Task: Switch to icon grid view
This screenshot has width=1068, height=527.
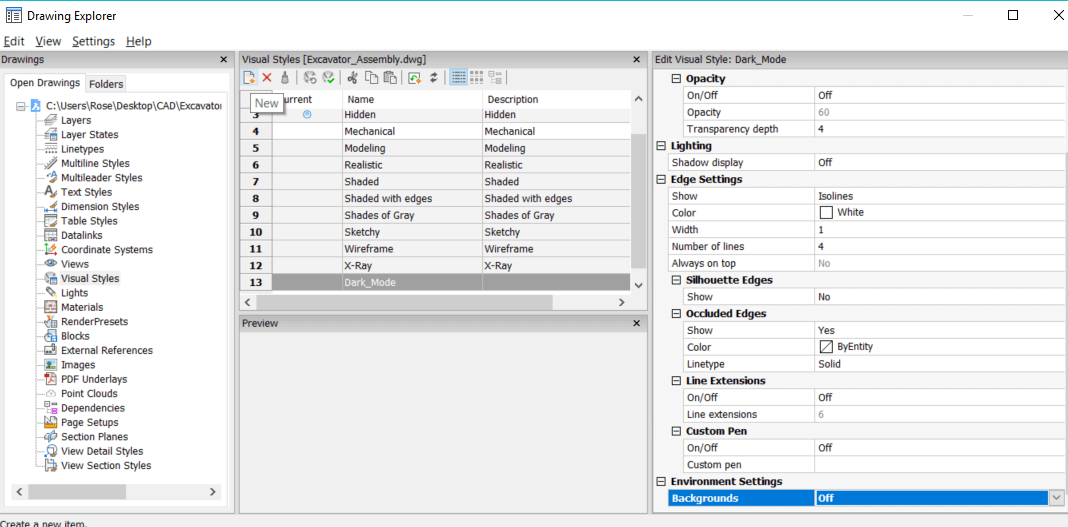Action: click(477, 78)
